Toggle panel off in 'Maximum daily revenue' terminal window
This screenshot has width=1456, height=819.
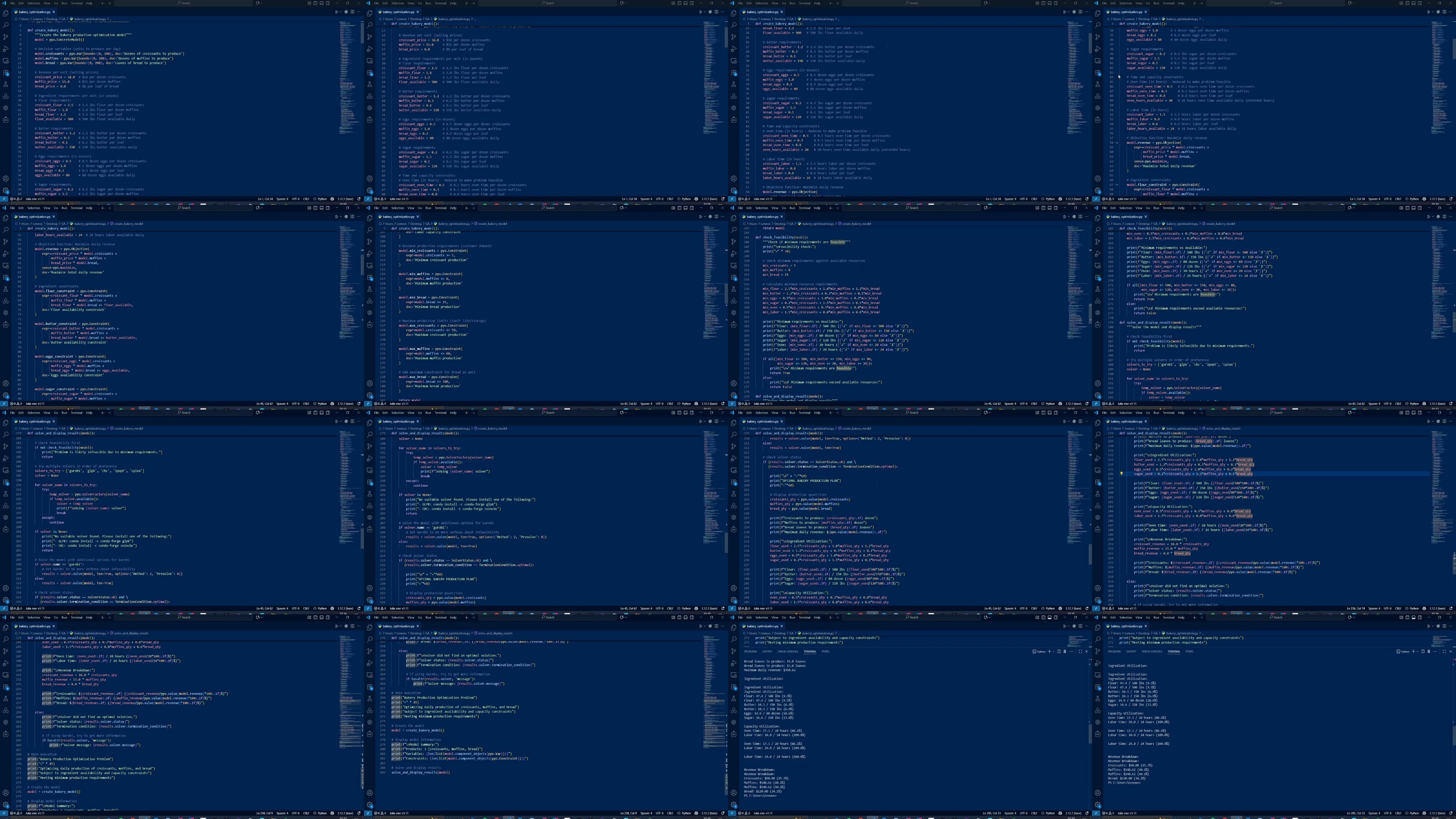tap(1050, 617)
